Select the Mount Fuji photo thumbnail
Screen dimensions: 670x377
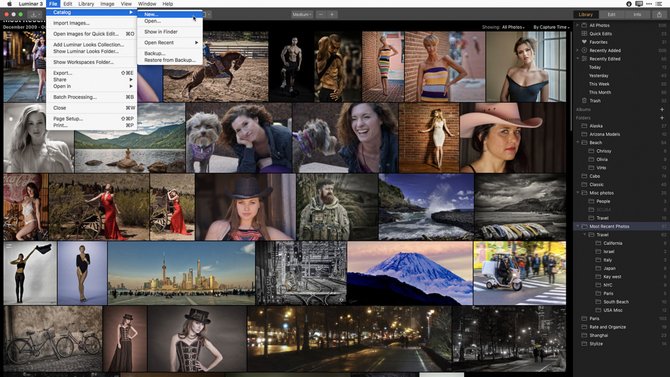coord(410,273)
